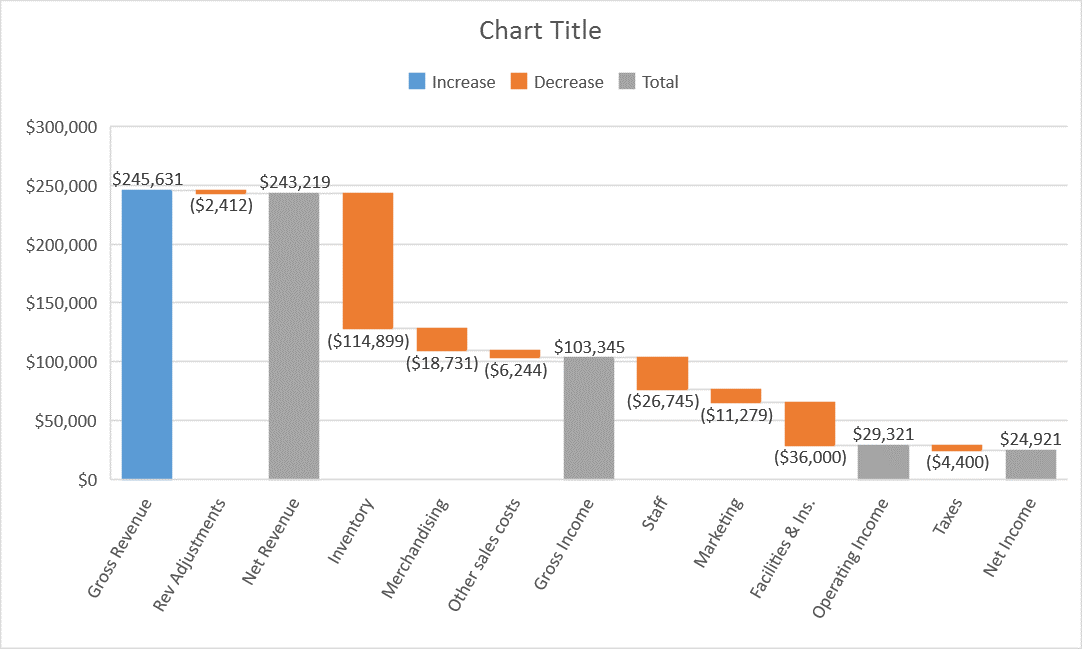Viewport: 1083px width, 651px height.
Task: Select the orange Decrease legend swatch
Action: [518, 82]
